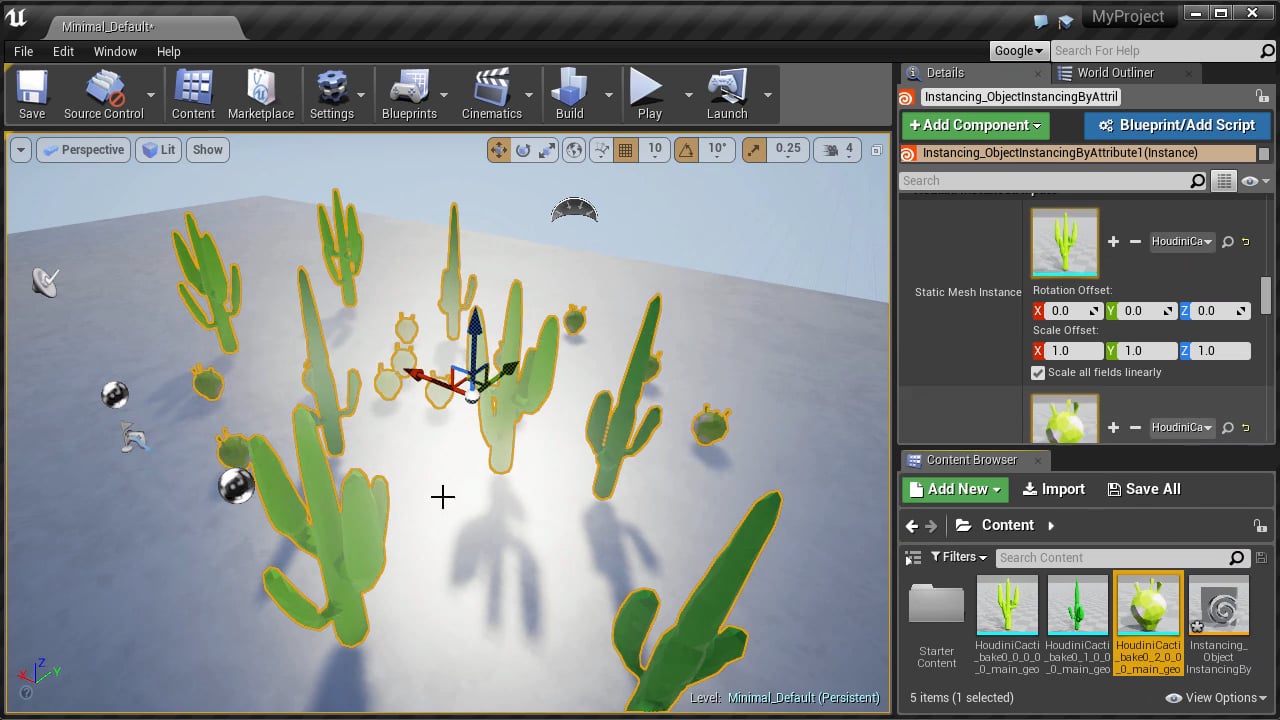Image resolution: width=1280 pixels, height=720 pixels.
Task: Open the Settings toolbar button
Action: click(332, 95)
